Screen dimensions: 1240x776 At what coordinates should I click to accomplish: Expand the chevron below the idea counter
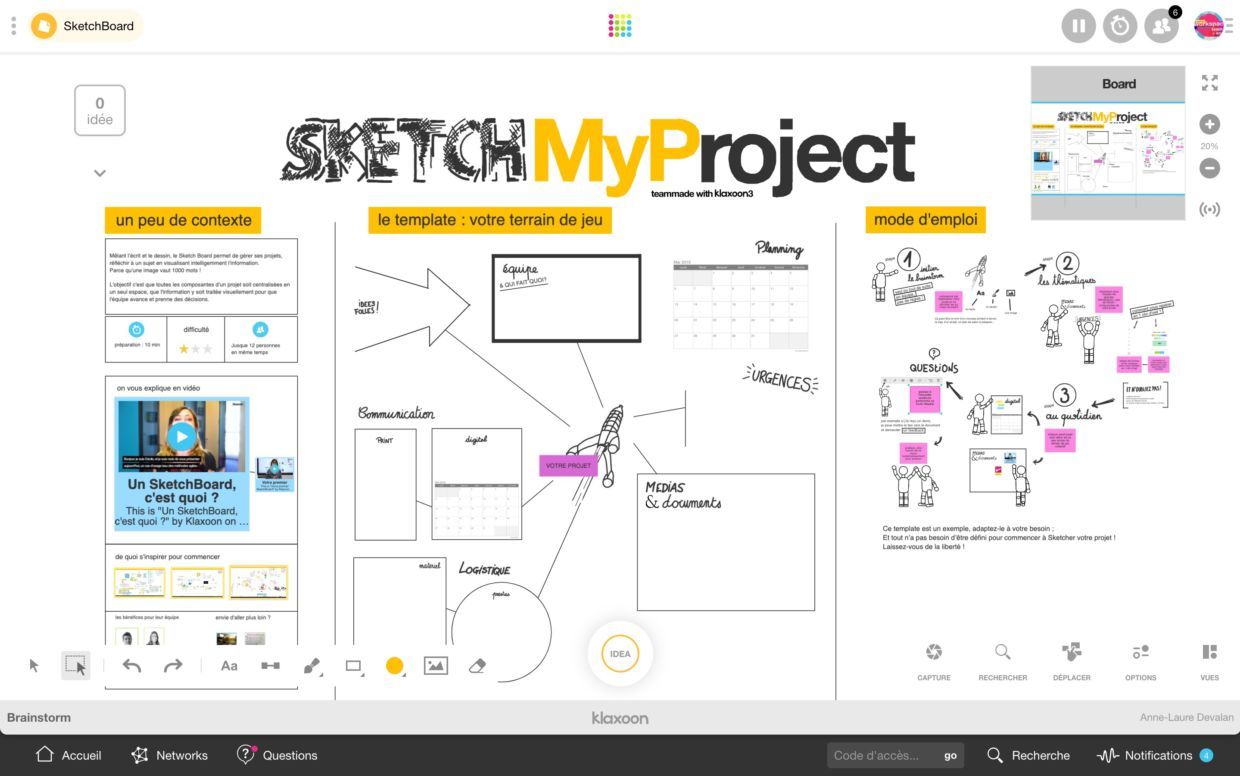point(100,173)
